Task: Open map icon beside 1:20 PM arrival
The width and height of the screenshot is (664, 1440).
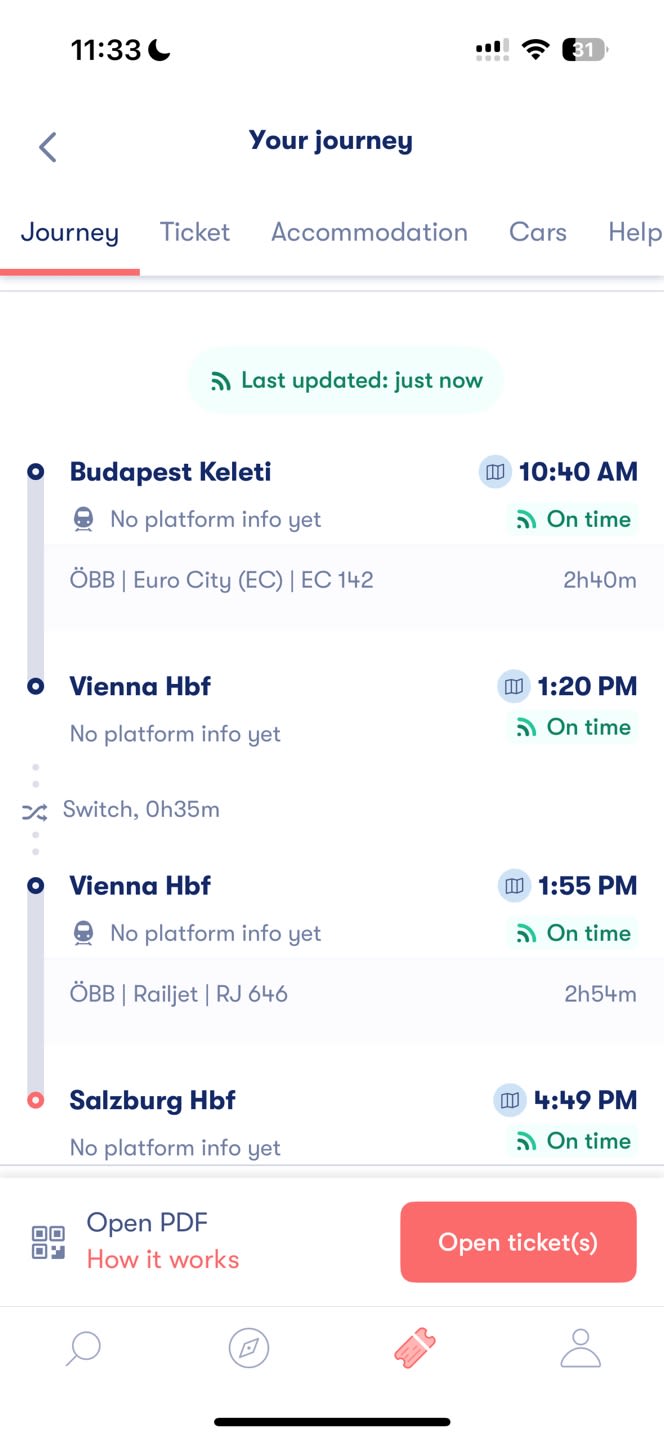Action: (514, 686)
